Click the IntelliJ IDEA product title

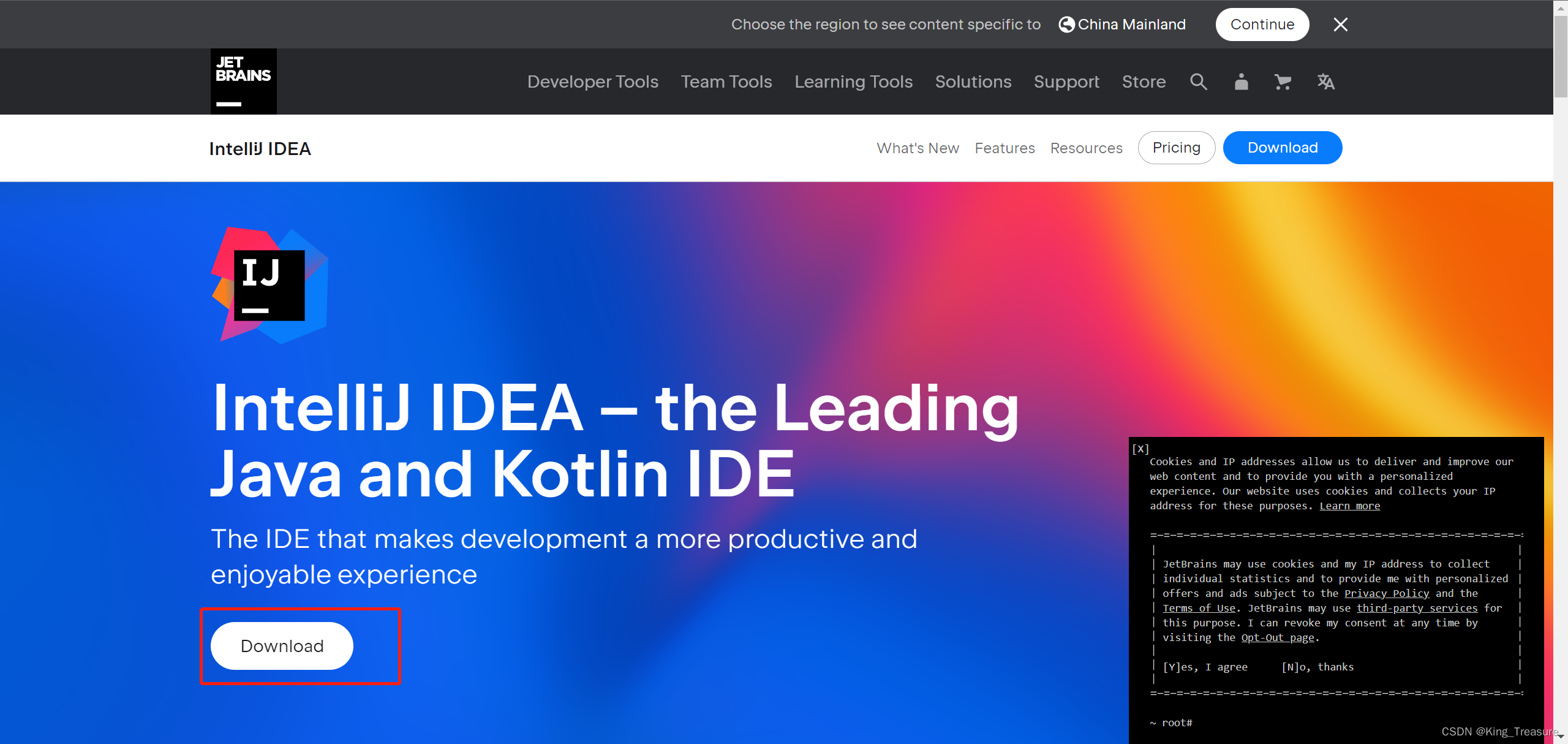260,149
